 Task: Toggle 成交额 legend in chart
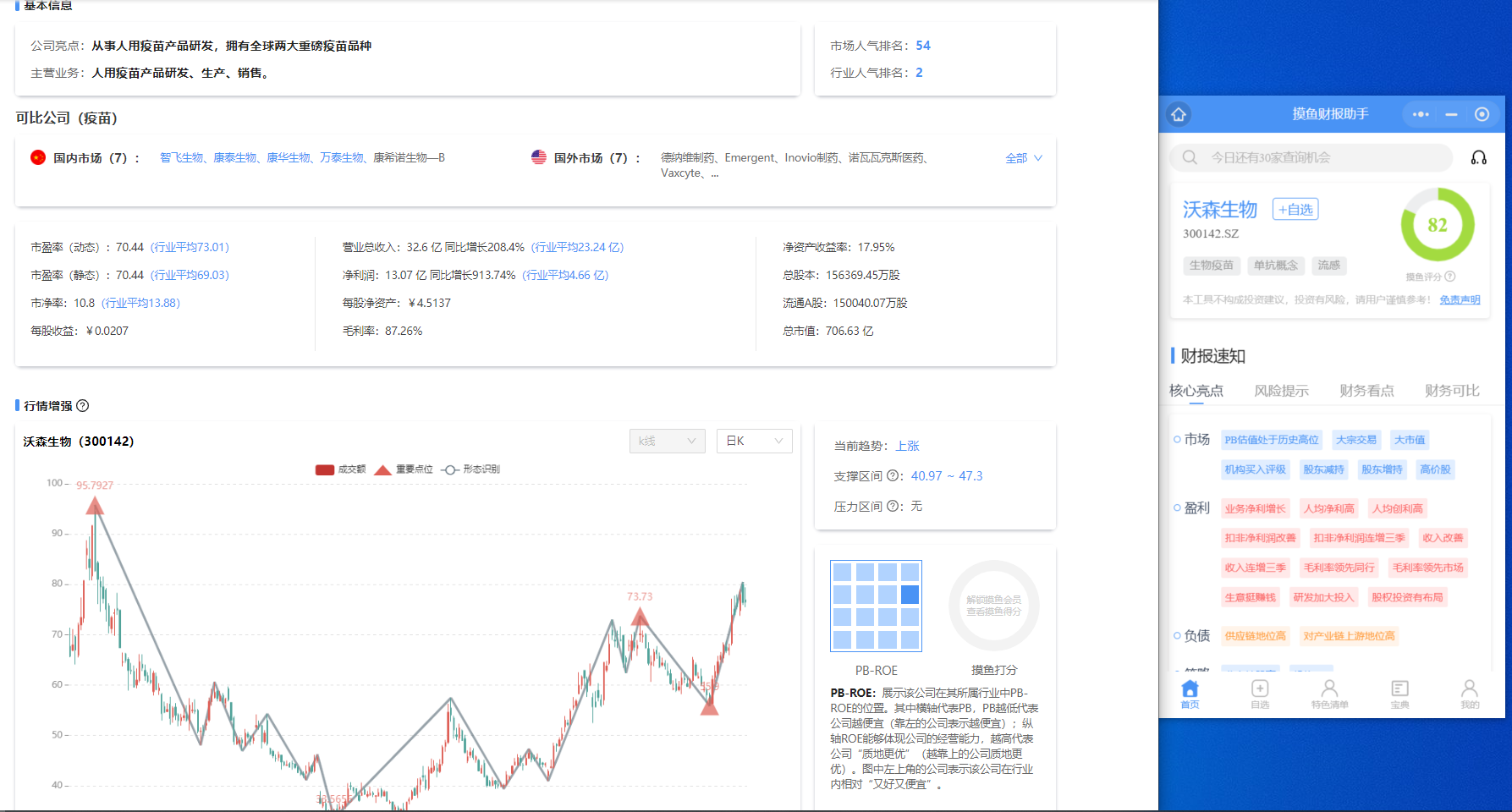[x=340, y=469]
